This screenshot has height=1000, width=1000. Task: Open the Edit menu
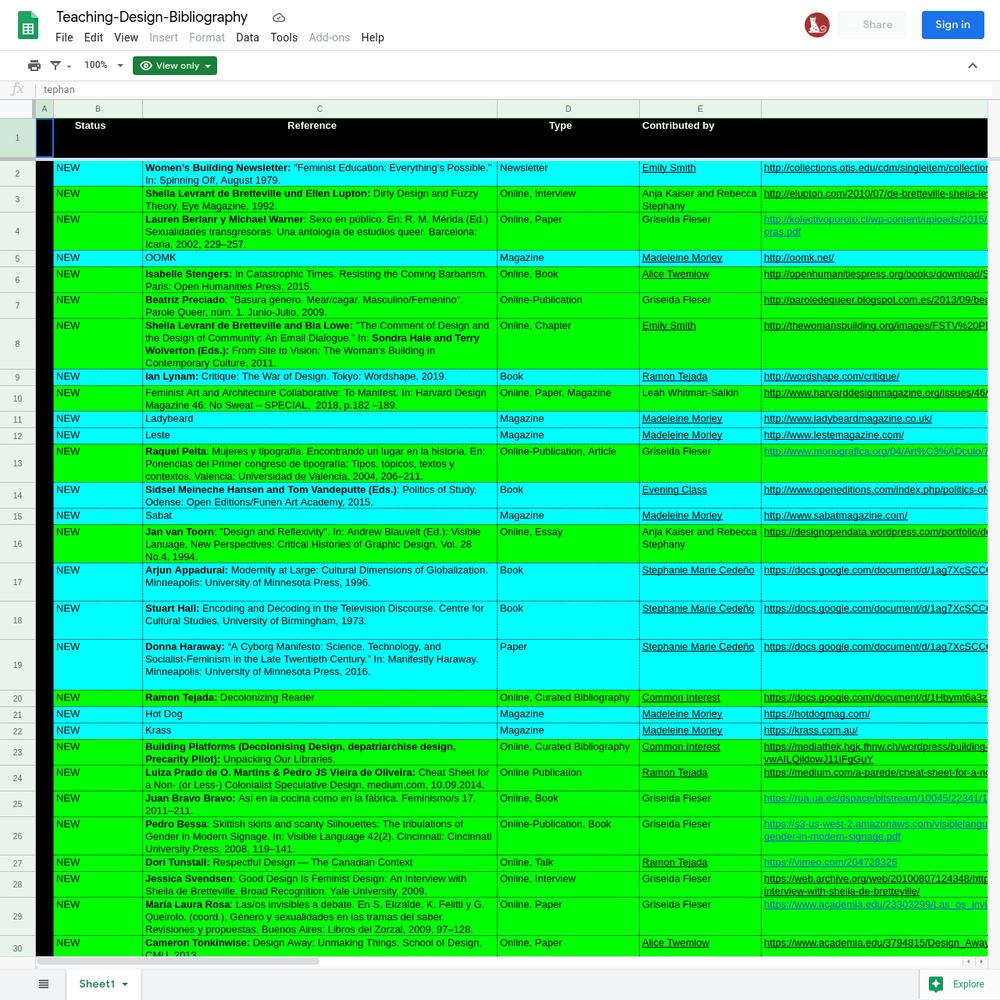tap(93, 38)
